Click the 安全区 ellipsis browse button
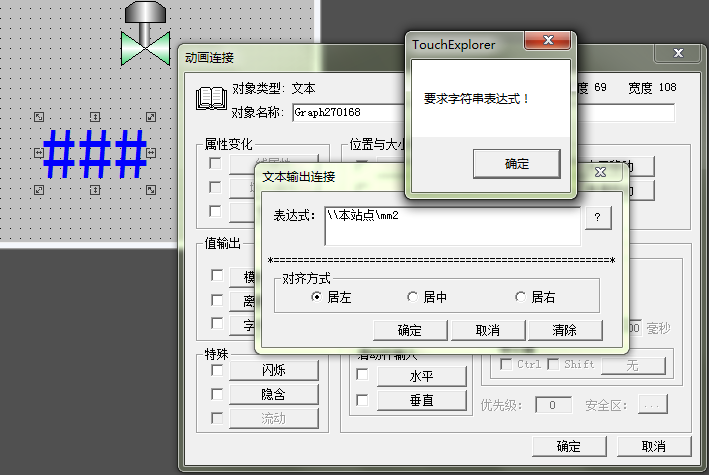This screenshot has height=475, width=709. click(652, 405)
